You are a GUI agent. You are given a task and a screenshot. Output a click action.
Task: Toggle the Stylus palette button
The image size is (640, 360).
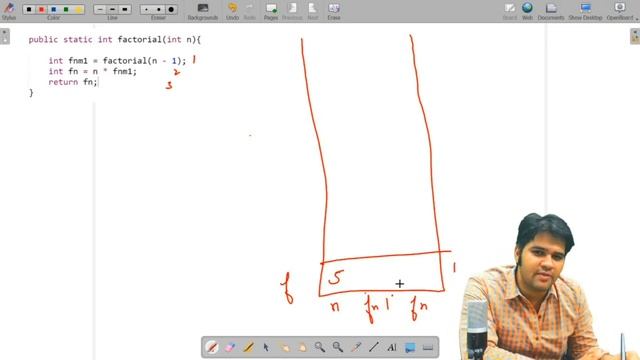9,11
